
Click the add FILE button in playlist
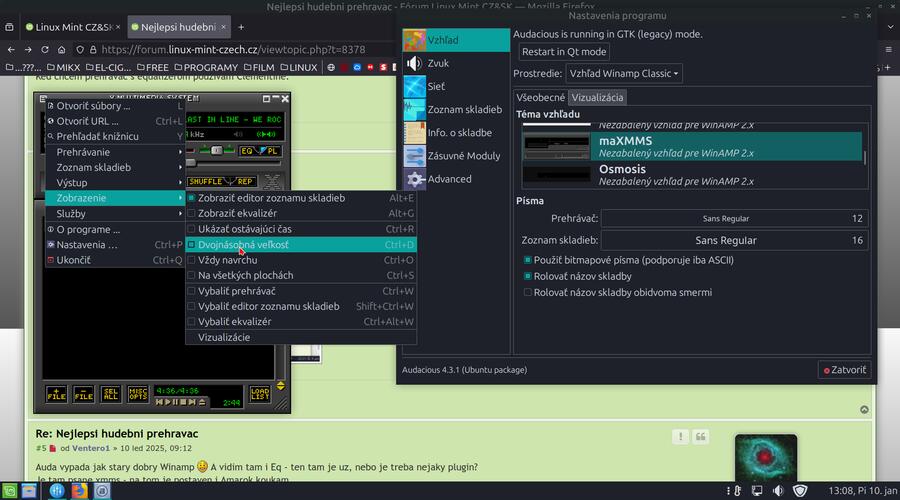coord(57,394)
